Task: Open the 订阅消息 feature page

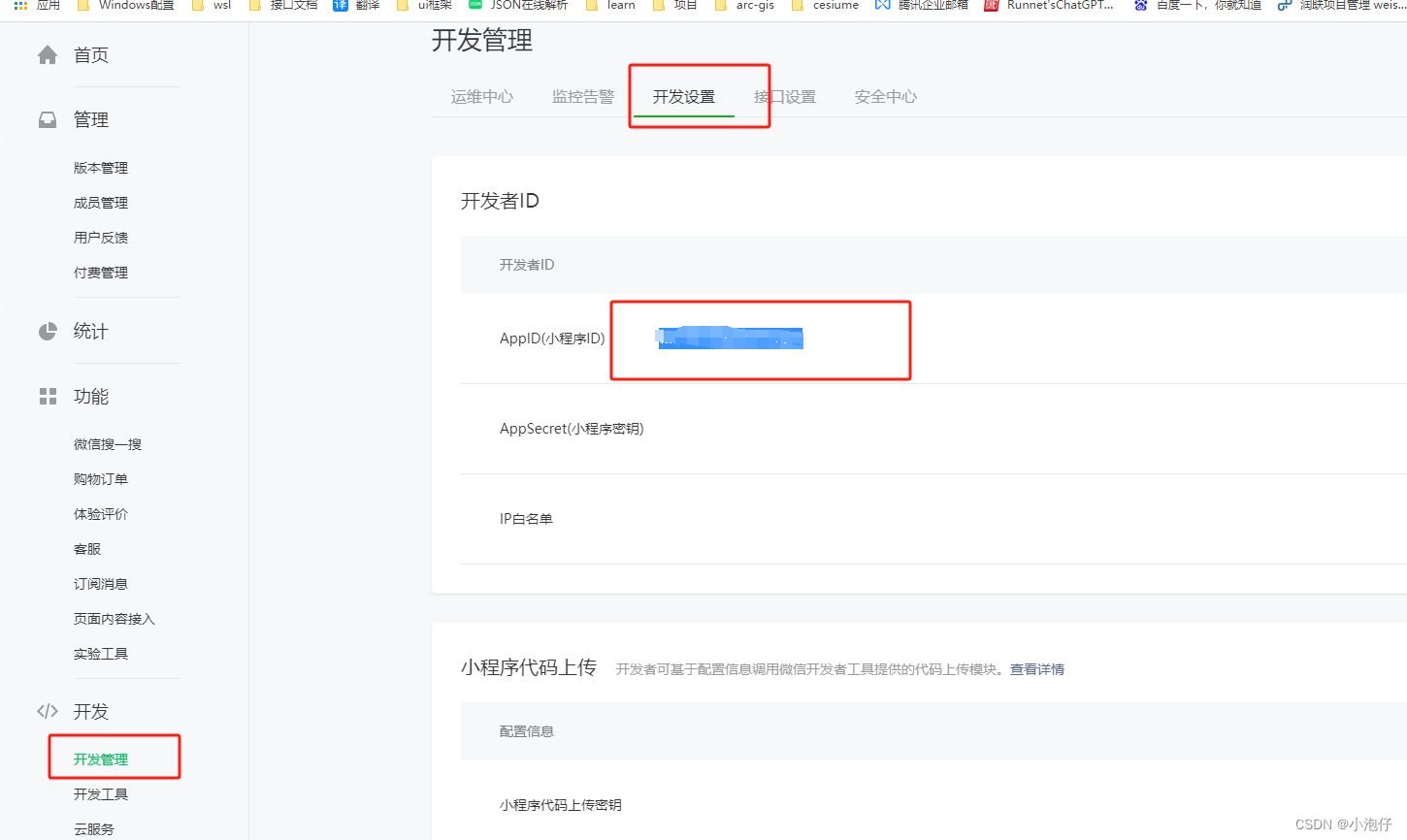Action: point(100,583)
